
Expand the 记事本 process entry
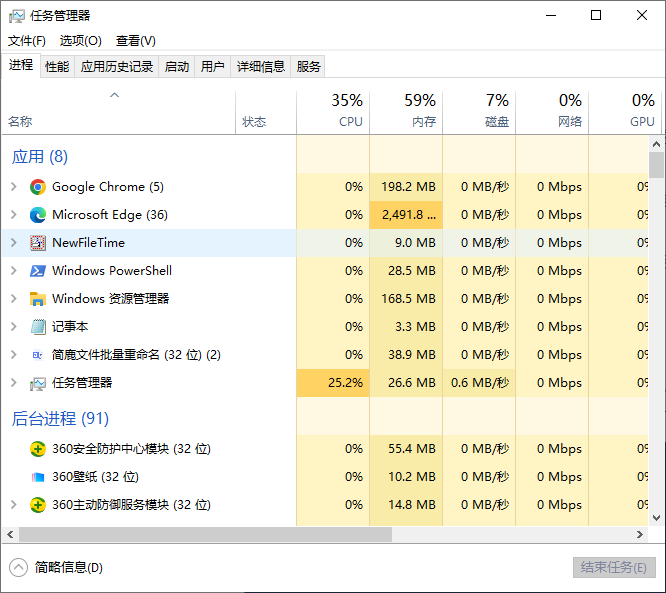14,327
